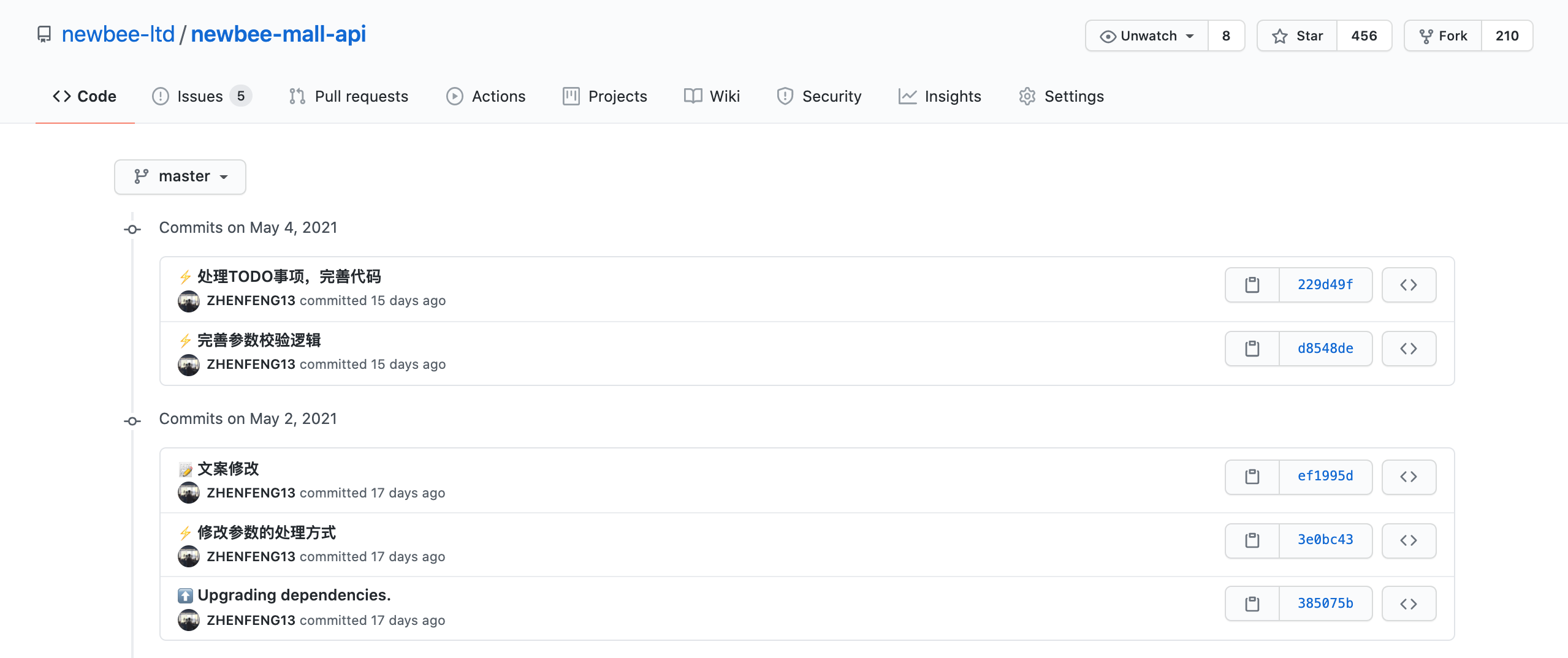Viewport: 1568px width, 658px height.
Task: Open the Pull requests tab
Action: click(x=348, y=96)
